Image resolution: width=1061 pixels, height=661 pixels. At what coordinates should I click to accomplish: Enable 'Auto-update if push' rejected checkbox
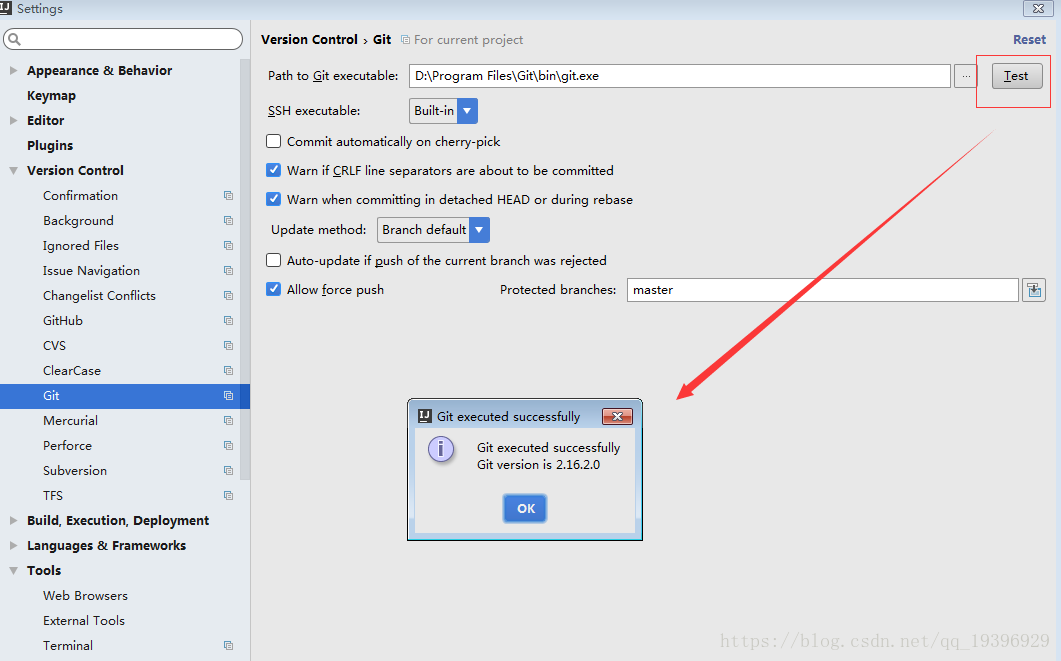point(273,260)
